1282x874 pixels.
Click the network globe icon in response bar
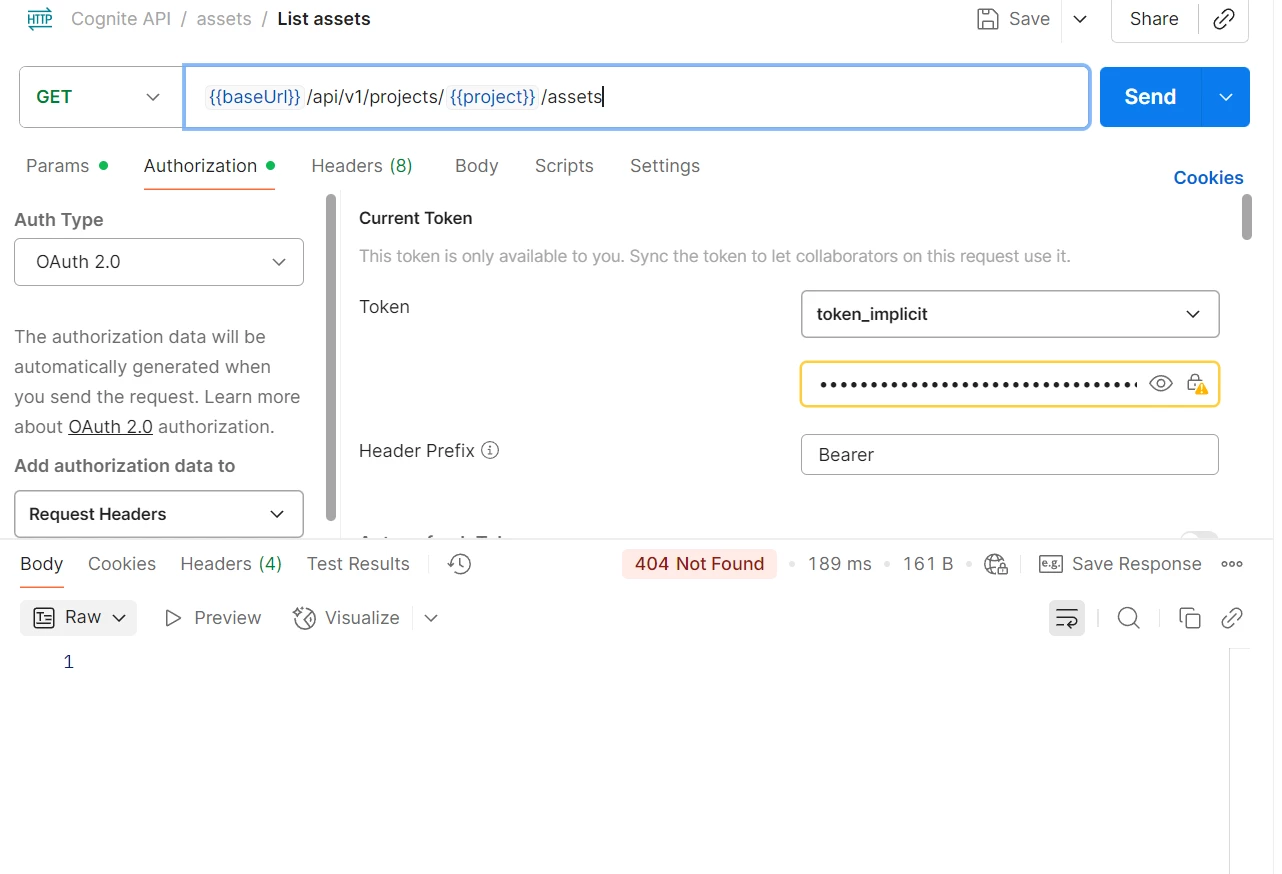point(996,564)
